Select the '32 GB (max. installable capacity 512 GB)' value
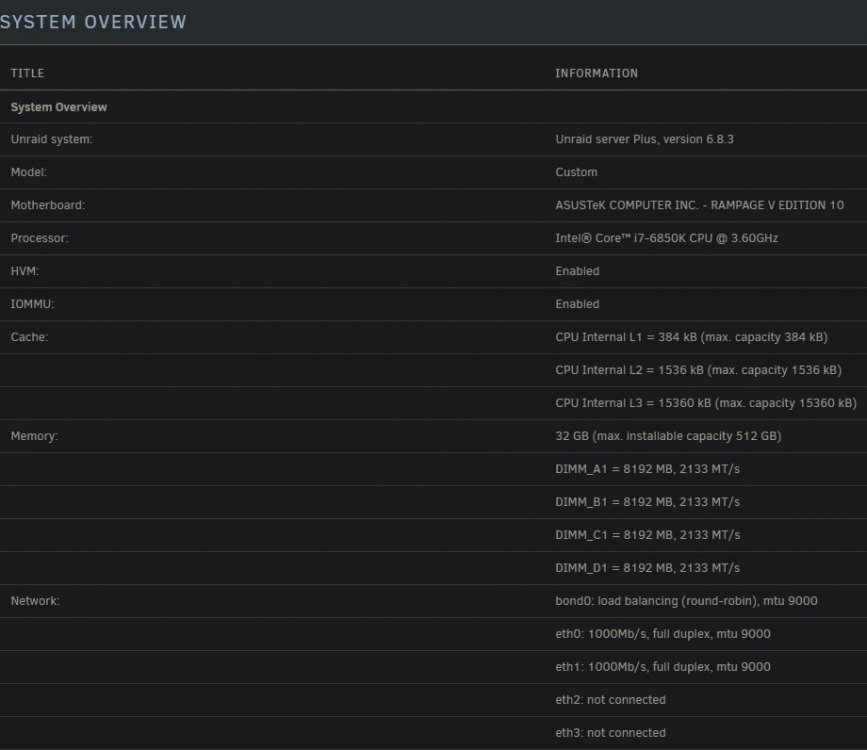The height and width of the screenshot is (750, 867). coord(668,436)
